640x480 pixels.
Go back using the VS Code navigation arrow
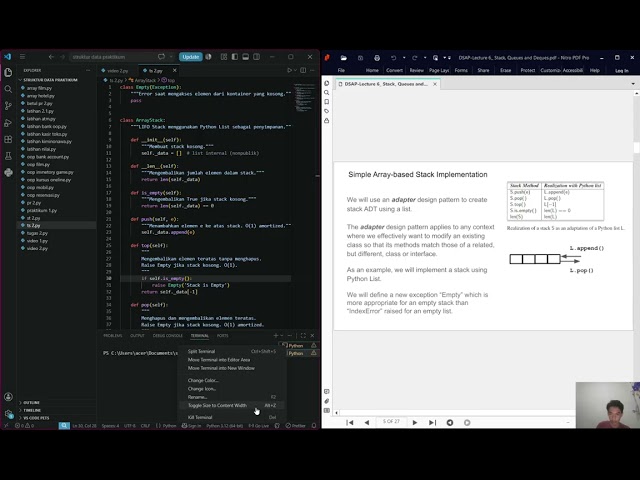click(51, 57)
